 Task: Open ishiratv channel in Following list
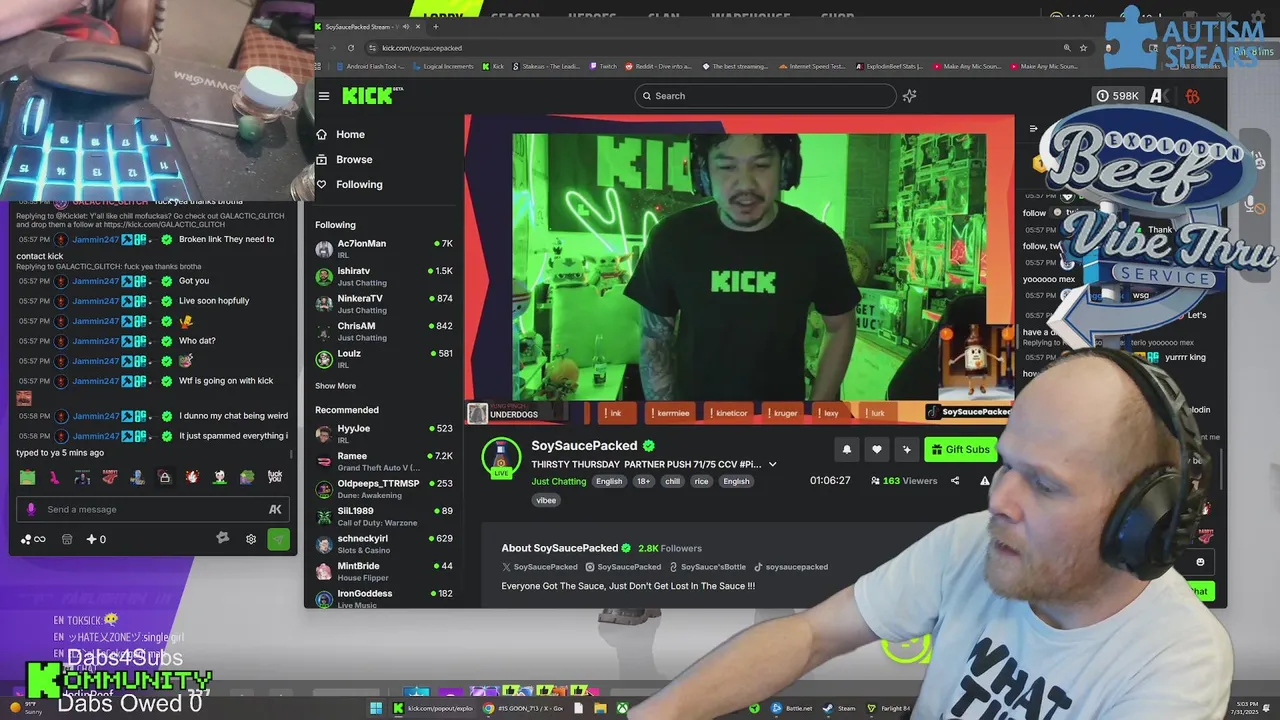click(x=384, y=276)
